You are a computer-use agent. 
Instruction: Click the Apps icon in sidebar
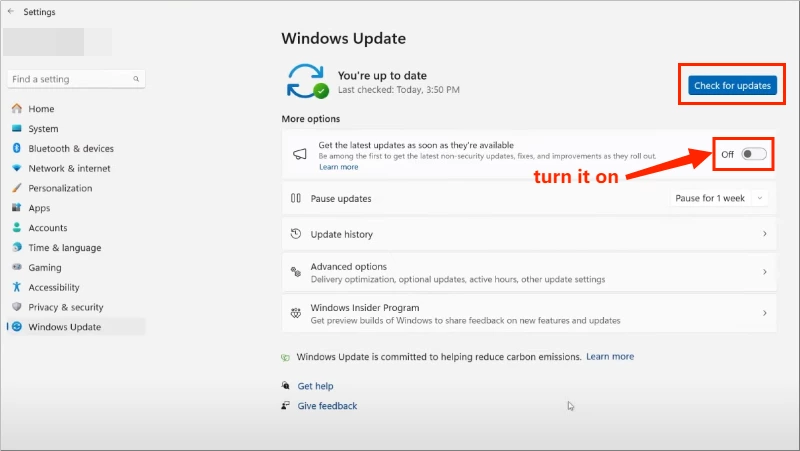click(17, 208)
